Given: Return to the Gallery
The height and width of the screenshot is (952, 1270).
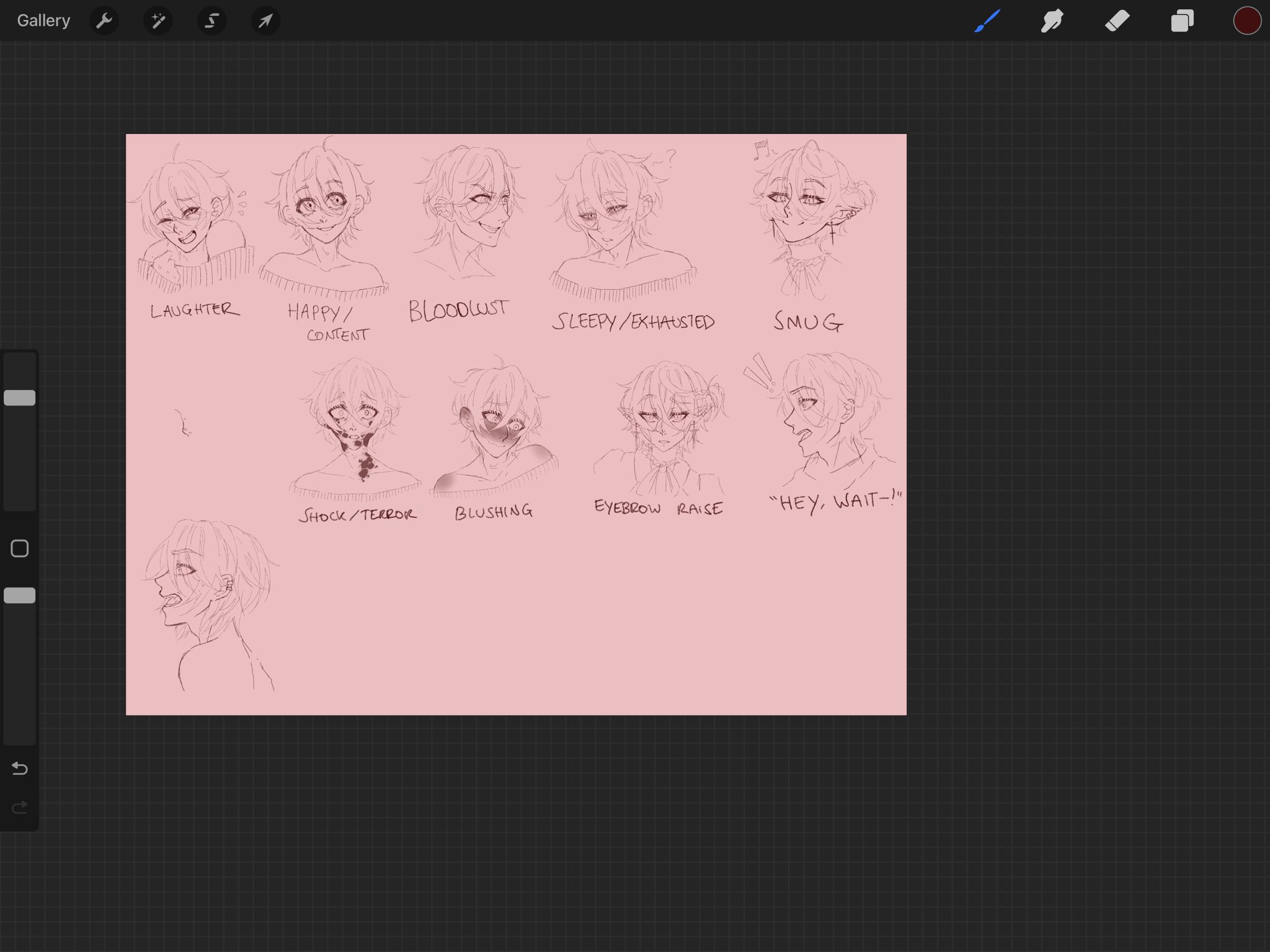Looking at the screenshot, I should (43, 21).
